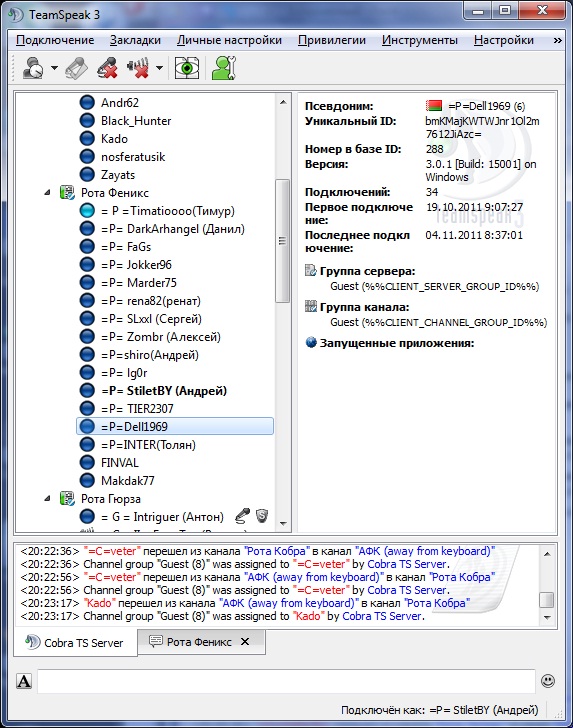The height and width of the screenshot is (728, 573).
Task: Select user Andr62 in channel tree
Action: [120, 103]
